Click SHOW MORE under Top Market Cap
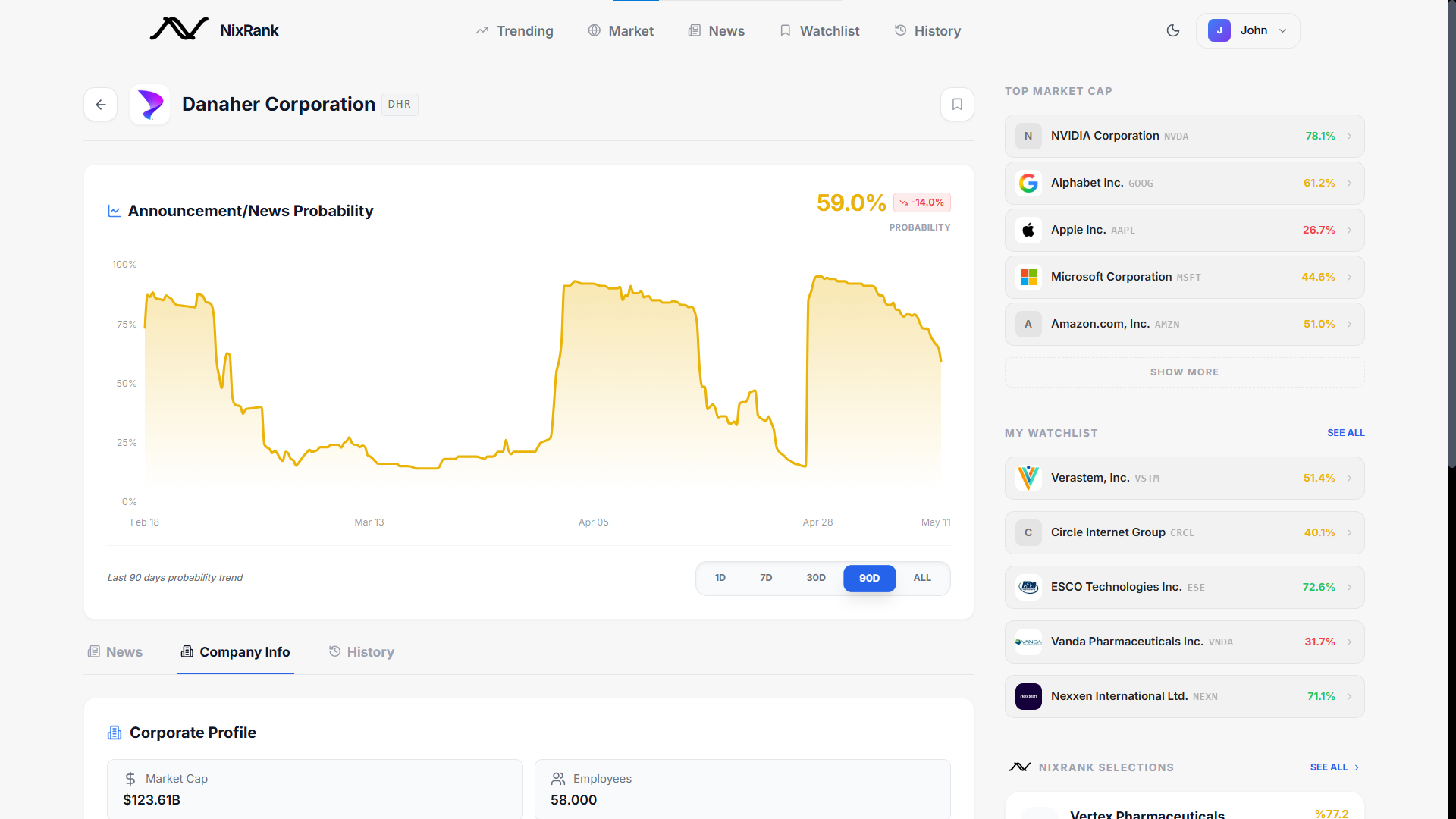Image resolution: width=1456 pixels, height=819 pixels. point(1185,372)
